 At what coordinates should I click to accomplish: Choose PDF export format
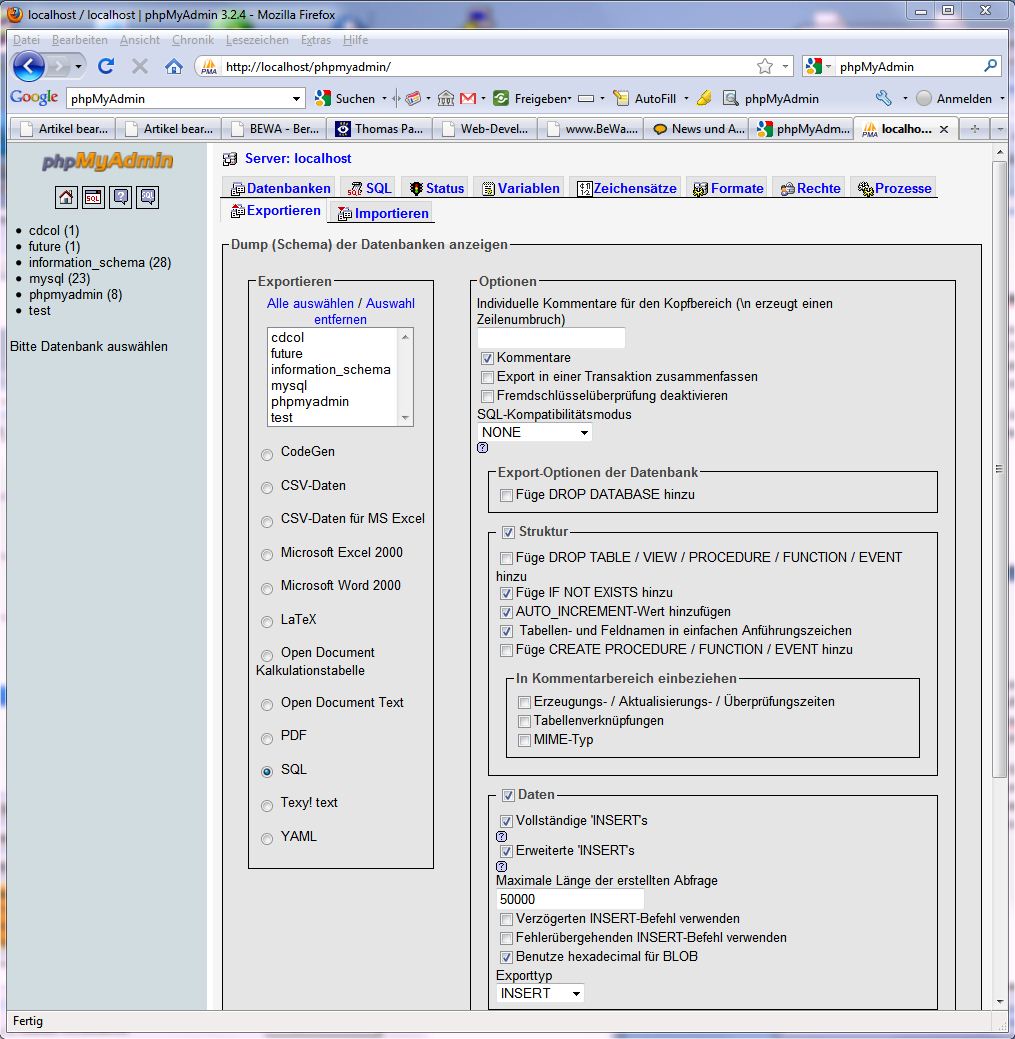[x=267, y=739]
